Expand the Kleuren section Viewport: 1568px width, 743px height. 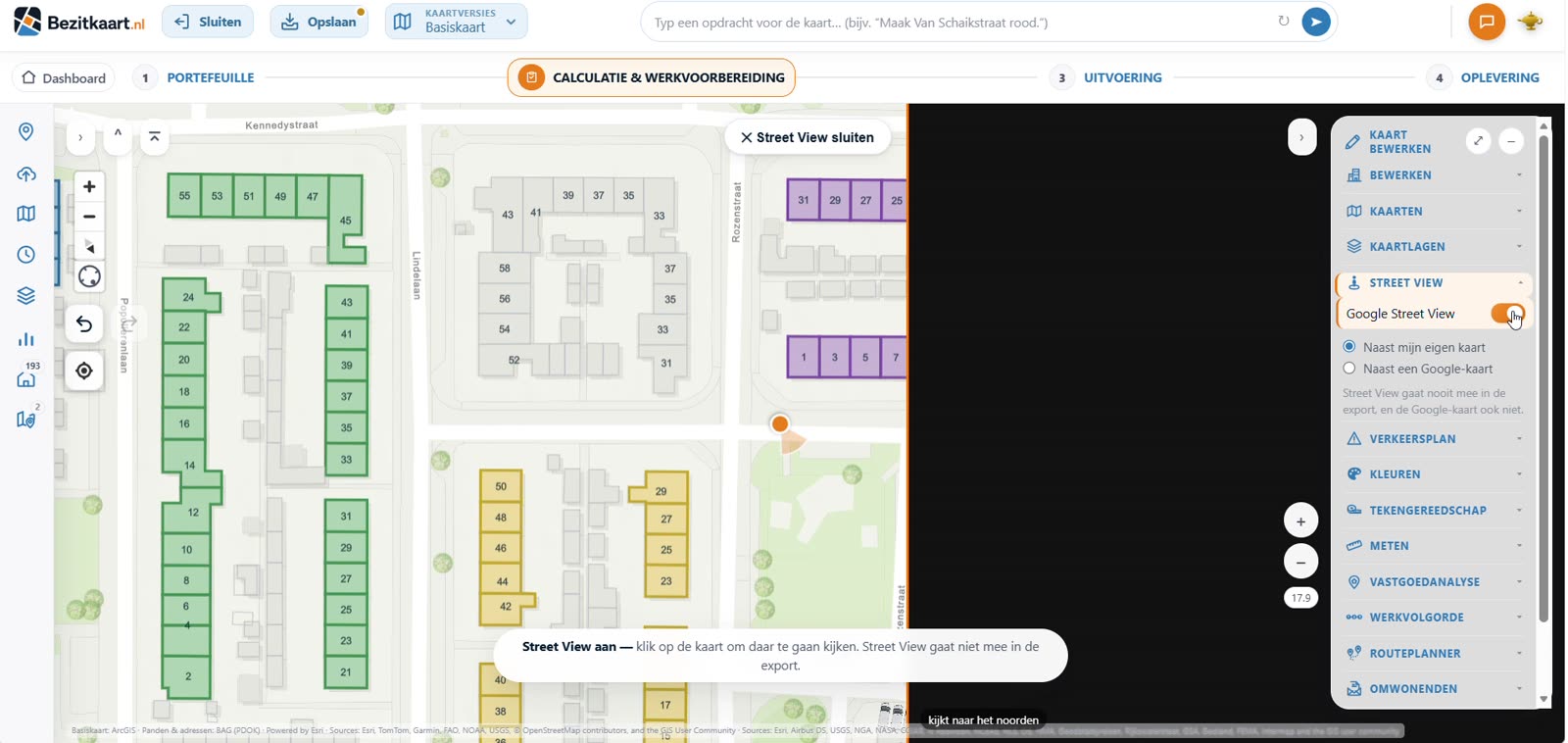tap(1434, 474)
